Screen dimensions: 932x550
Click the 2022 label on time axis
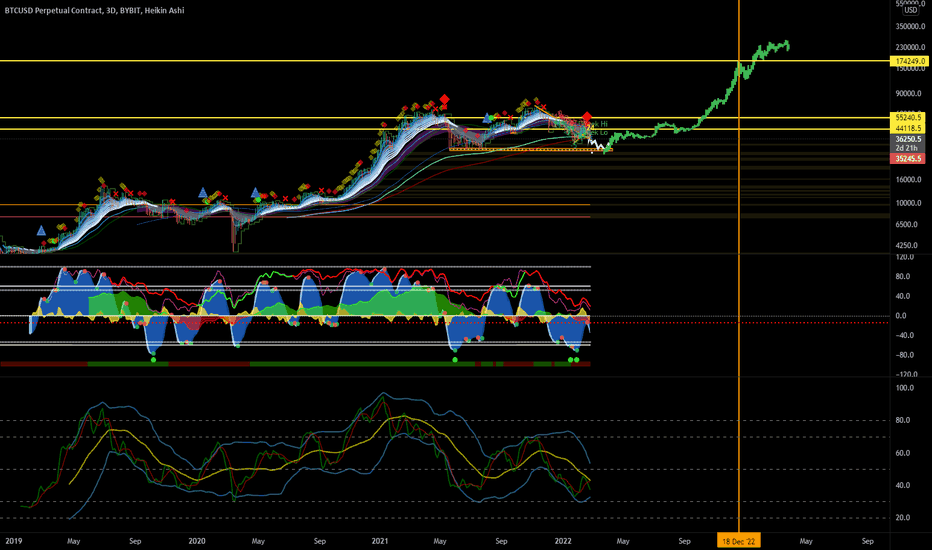point(563,541)
